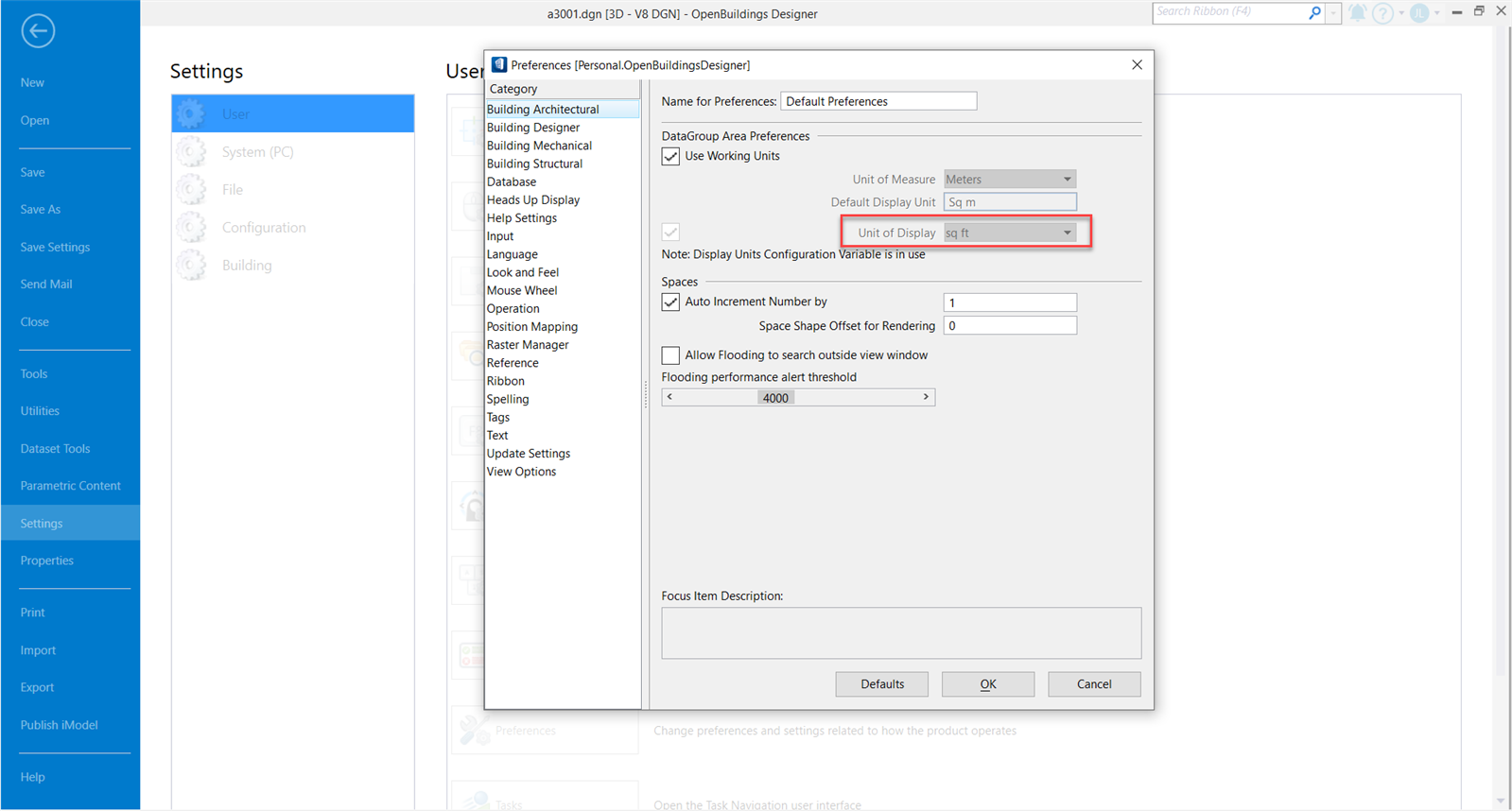
Task: Open the Unit of Measure dropdown
Action: click(x=1010, y=179)
